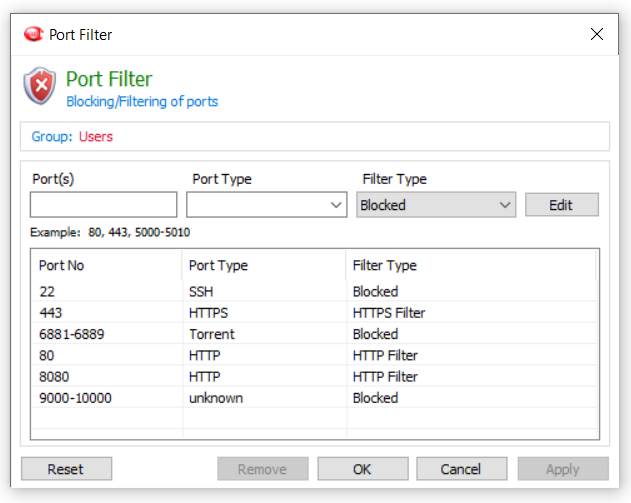Sort by Port No column header
The image size is (631, 503).
[107, 265]
